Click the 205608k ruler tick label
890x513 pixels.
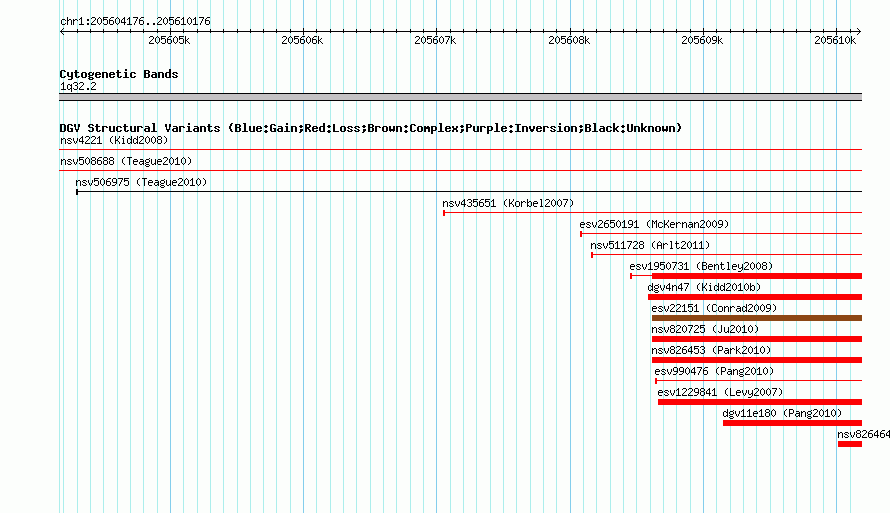[569, 40]
